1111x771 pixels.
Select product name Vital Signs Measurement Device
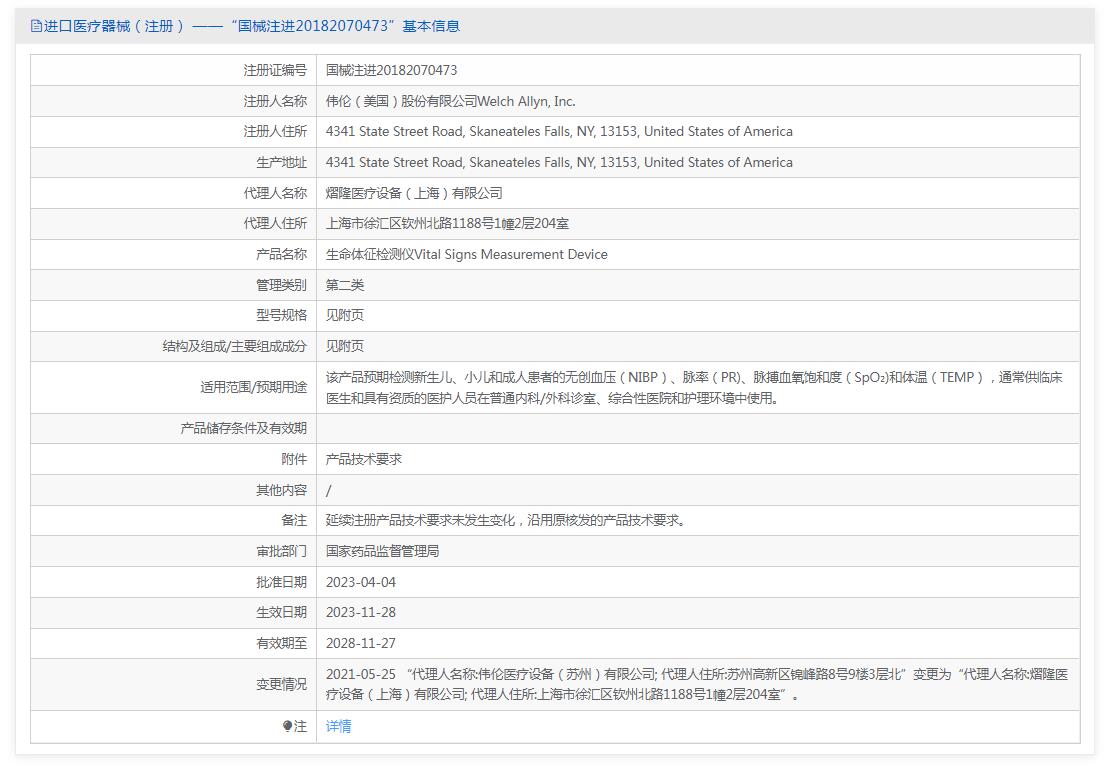(467, 254)
